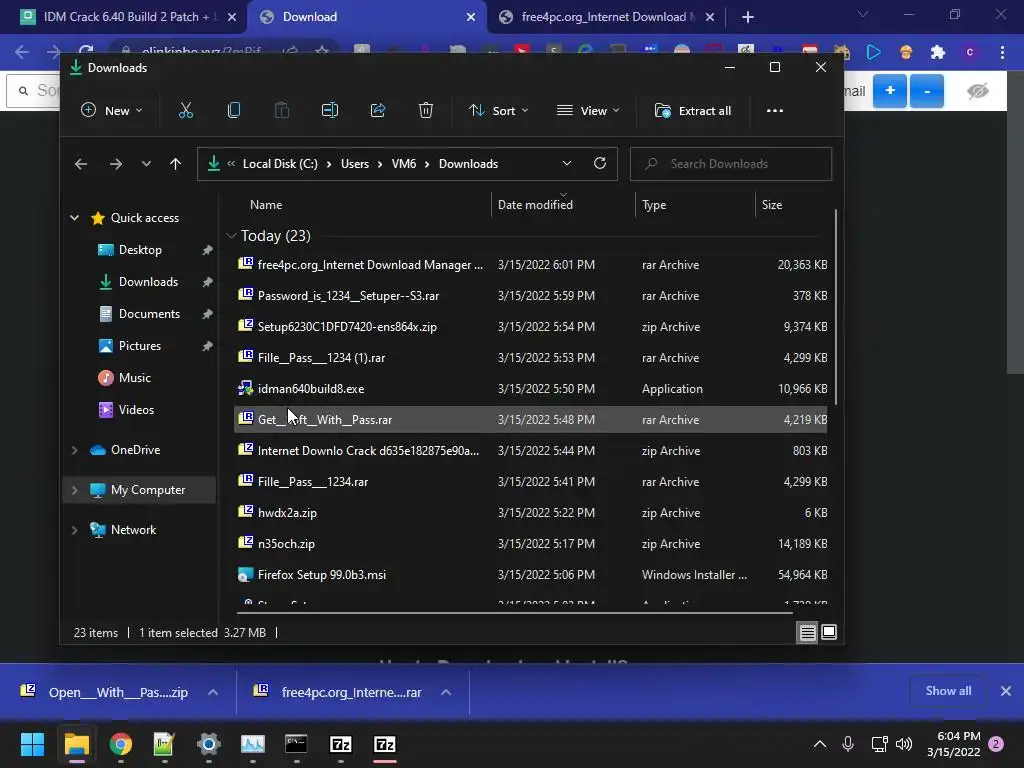Click the blue minus button in browser page

click(x=927, y=91)
